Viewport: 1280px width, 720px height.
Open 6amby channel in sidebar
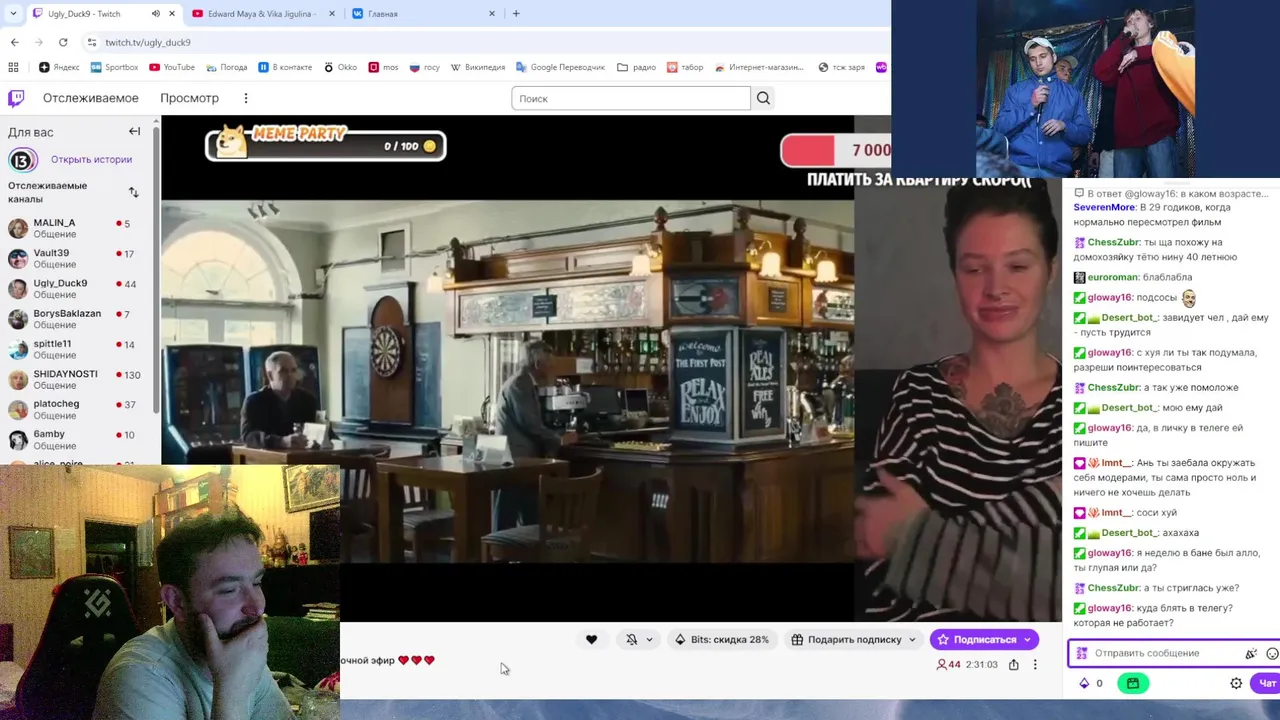click(x=79, y=438)
